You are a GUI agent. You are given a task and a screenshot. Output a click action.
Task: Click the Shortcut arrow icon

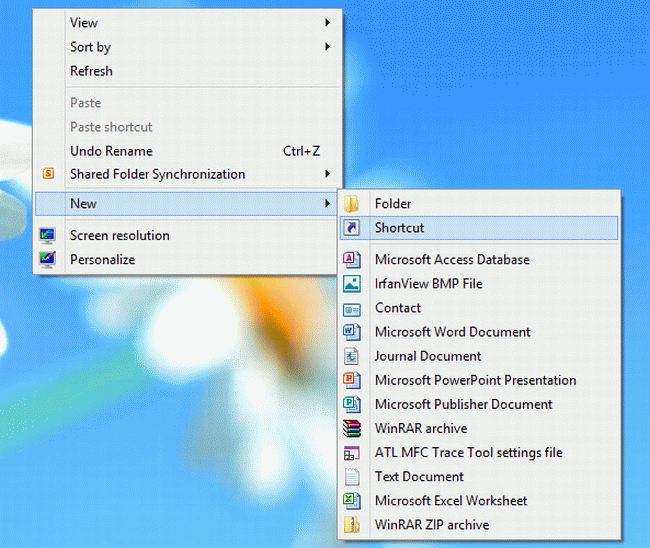click(x=352, y=228)
